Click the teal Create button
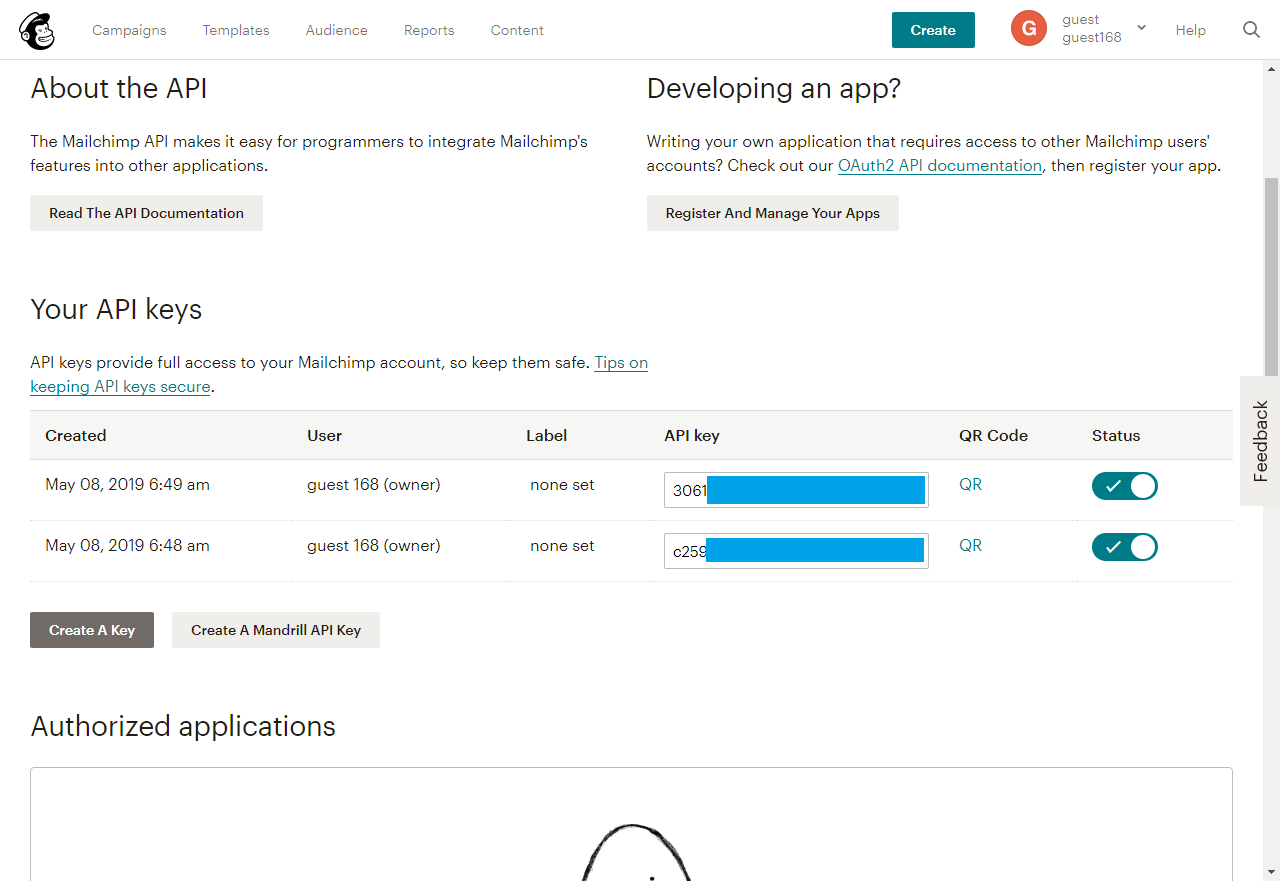The height and width of the screenshot is (881, 1280). tap(933, 30)
